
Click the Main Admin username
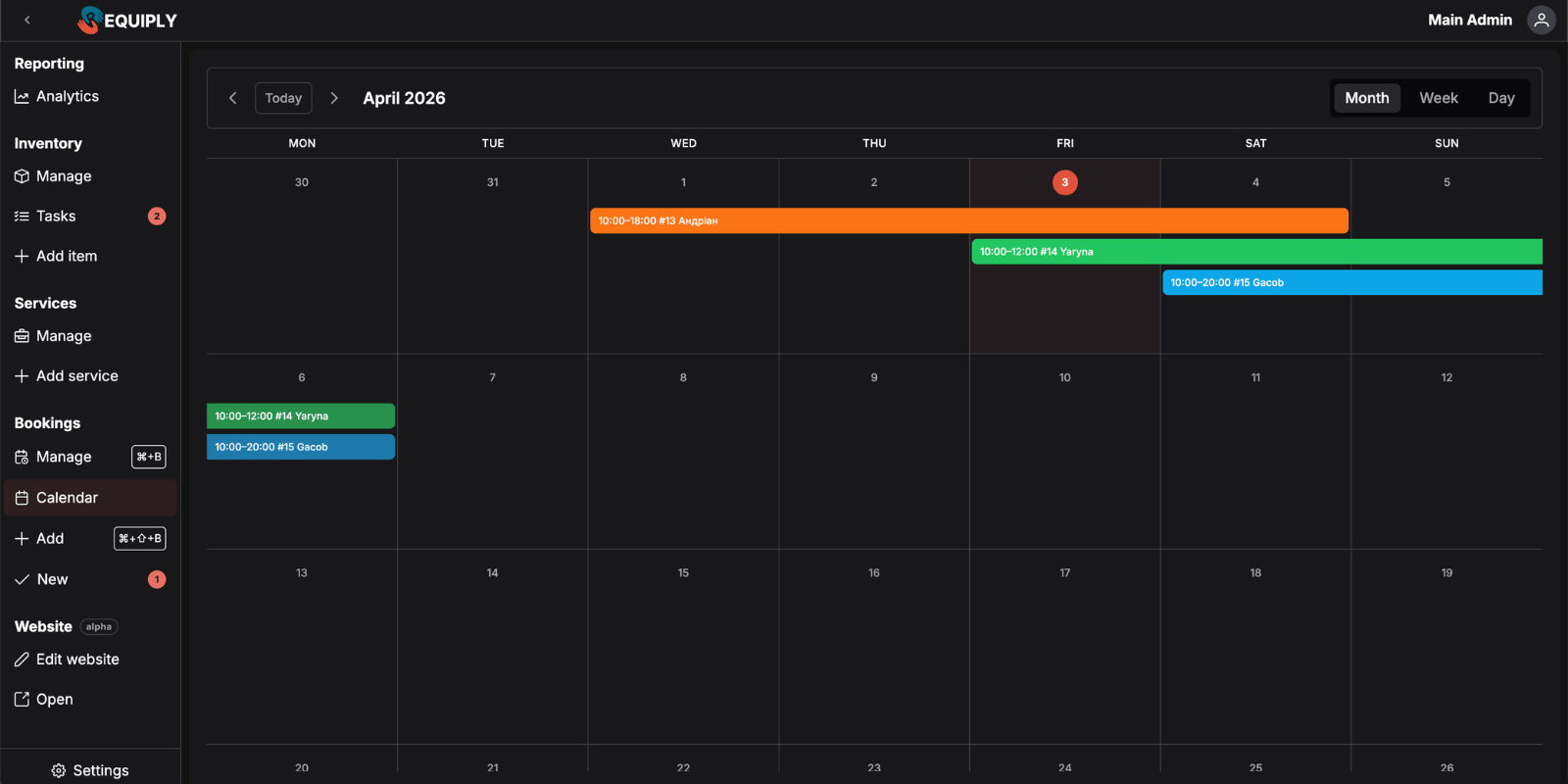click(1470, 20)
